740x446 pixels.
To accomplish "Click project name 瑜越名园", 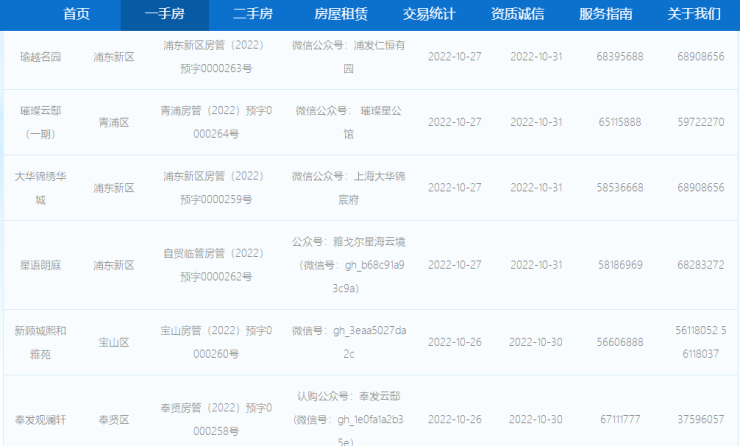I will (x=41, y=57).
